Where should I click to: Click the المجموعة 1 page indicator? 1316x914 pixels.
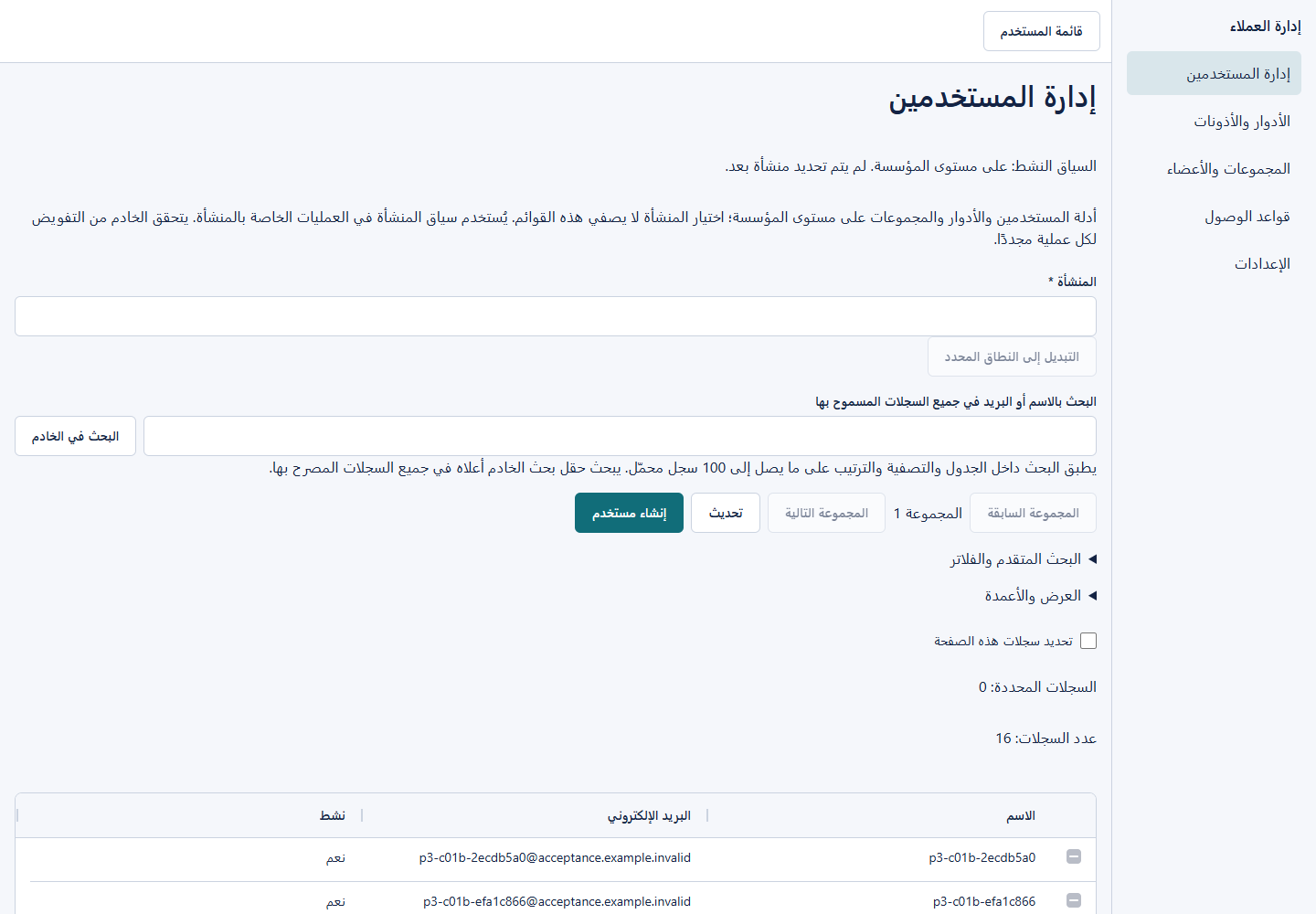pos(928,513)
